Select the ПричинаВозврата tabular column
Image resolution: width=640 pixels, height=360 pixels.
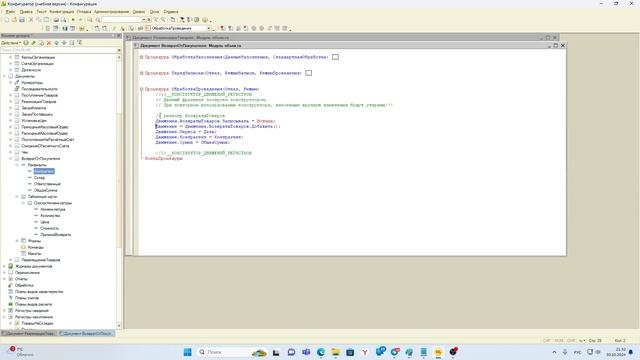pos(56,235)
